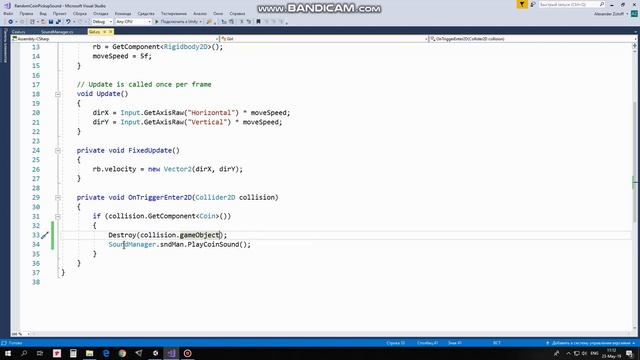Open Unity from the taskbar
Image resolution: width=640 pixels, height=360 pixels.
coord(155,353)
